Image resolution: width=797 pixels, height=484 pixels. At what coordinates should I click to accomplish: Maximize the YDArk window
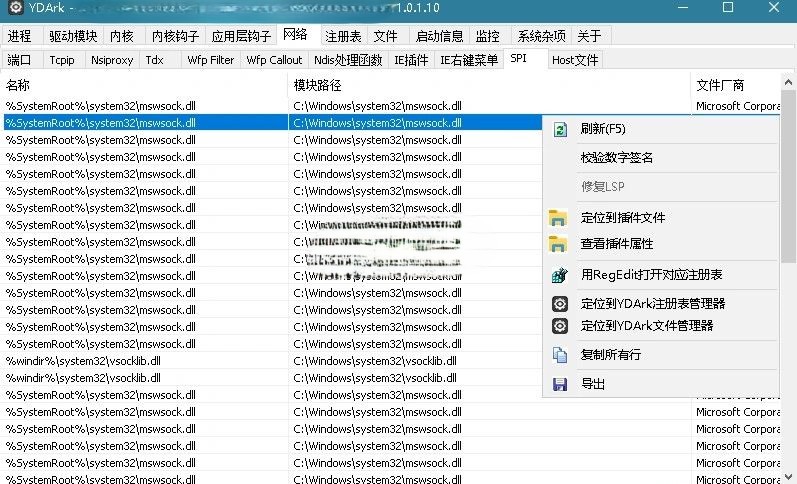[728, 7]
